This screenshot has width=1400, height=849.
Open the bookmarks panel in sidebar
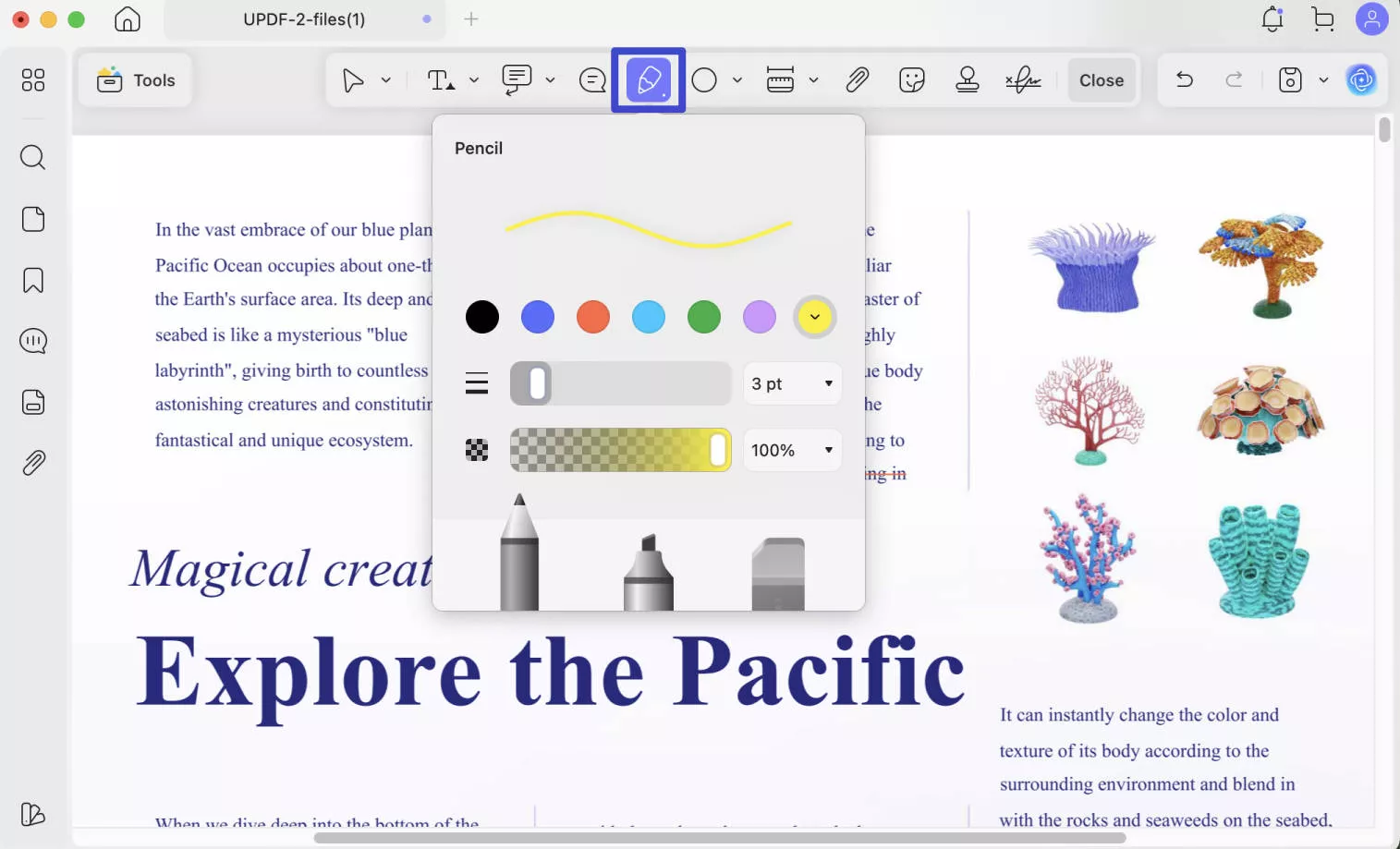33,280
